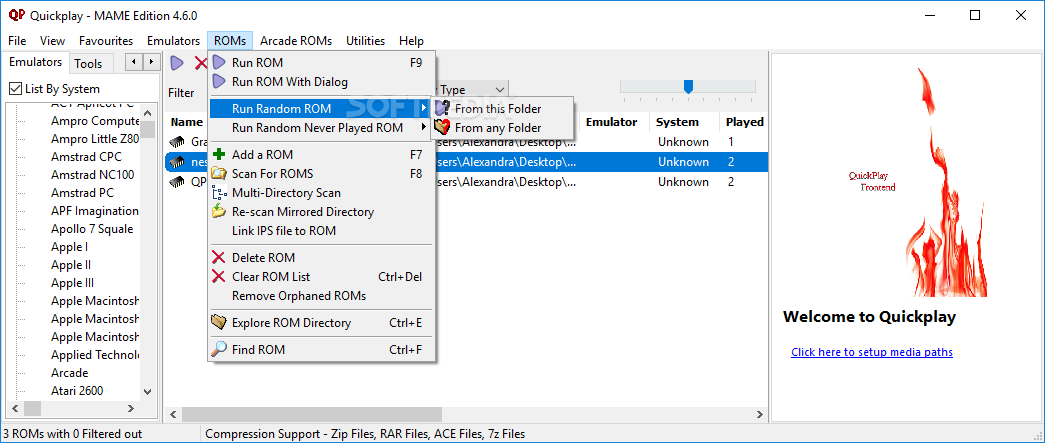Image resolution: width=1045 pixels, height=443 pixels.
Task: Click the question-mark icon for From this Folder
Action: click(441, 109)
